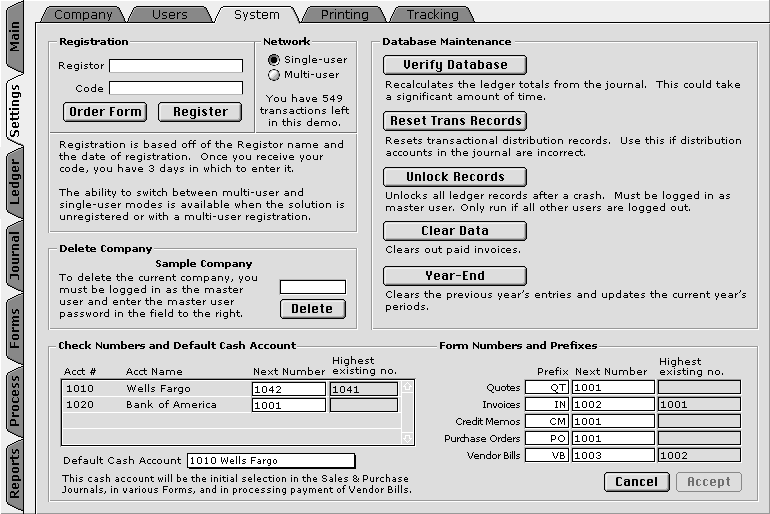Open the Reports side tab
Screen dimensions: 770x514
pyautogui.click(x=14, y=473)
